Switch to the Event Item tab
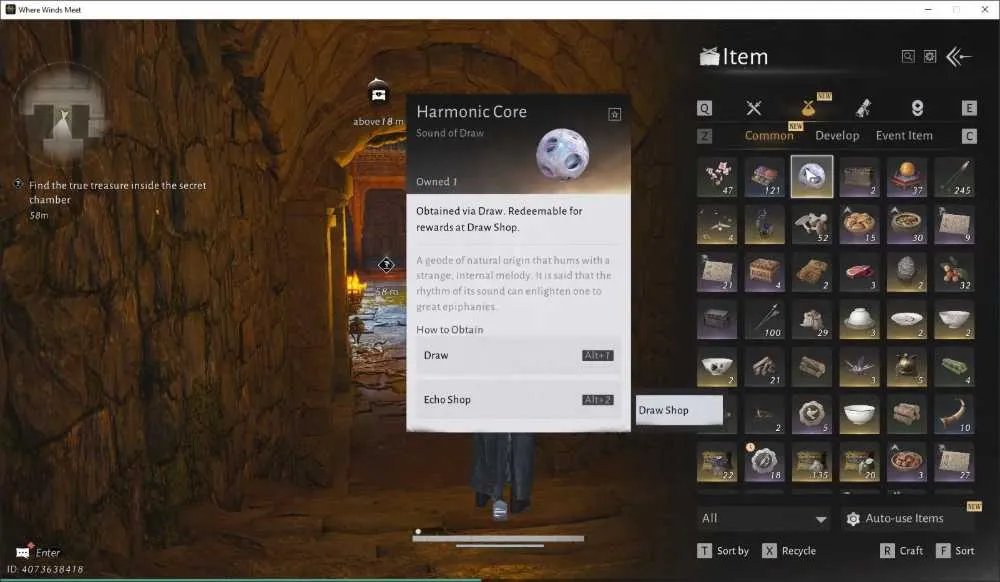1000x582 pixels. (x=904, y=136)
